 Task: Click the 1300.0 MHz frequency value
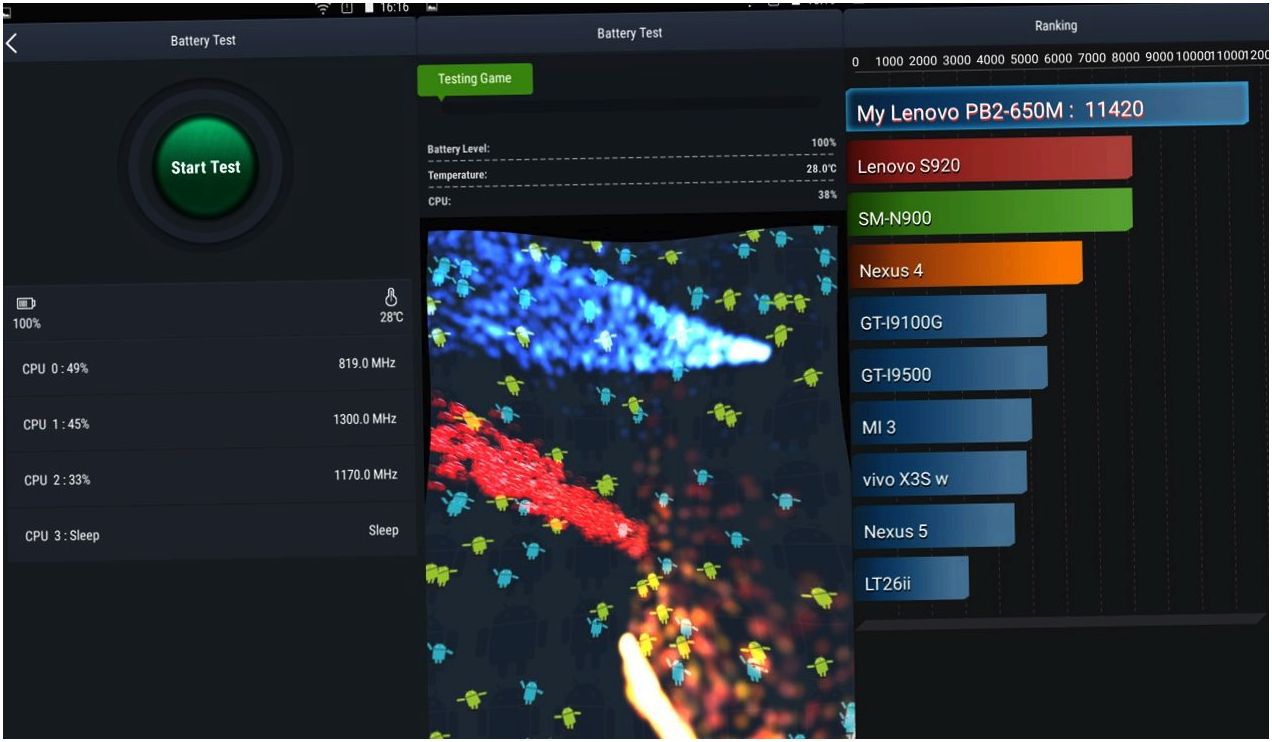click(365, 419)
